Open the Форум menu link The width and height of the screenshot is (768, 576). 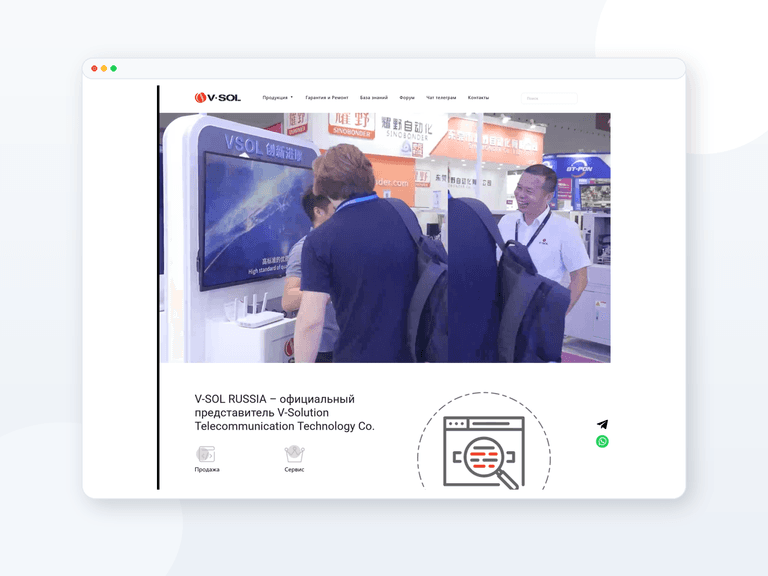[x=407, y=97]
